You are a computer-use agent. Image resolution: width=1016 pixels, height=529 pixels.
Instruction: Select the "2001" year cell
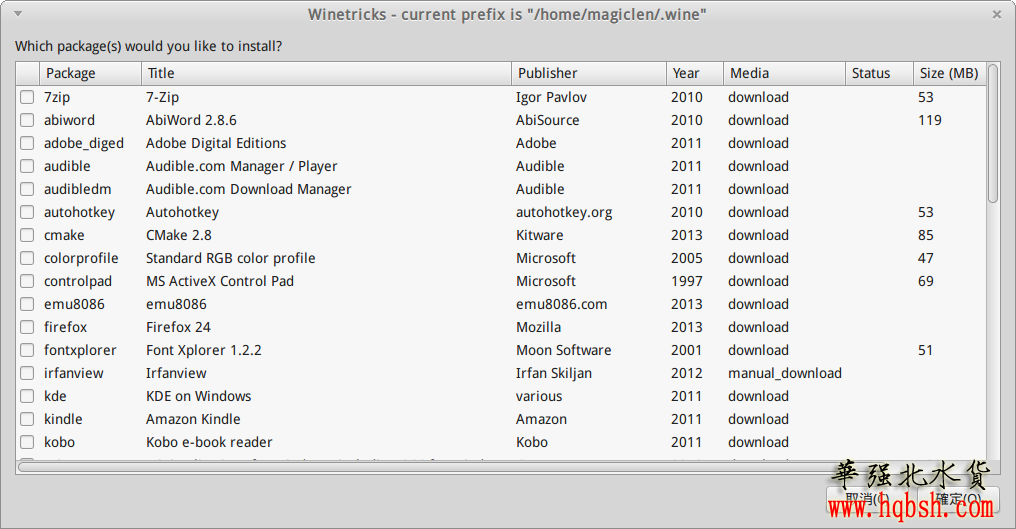pos(687,350)
